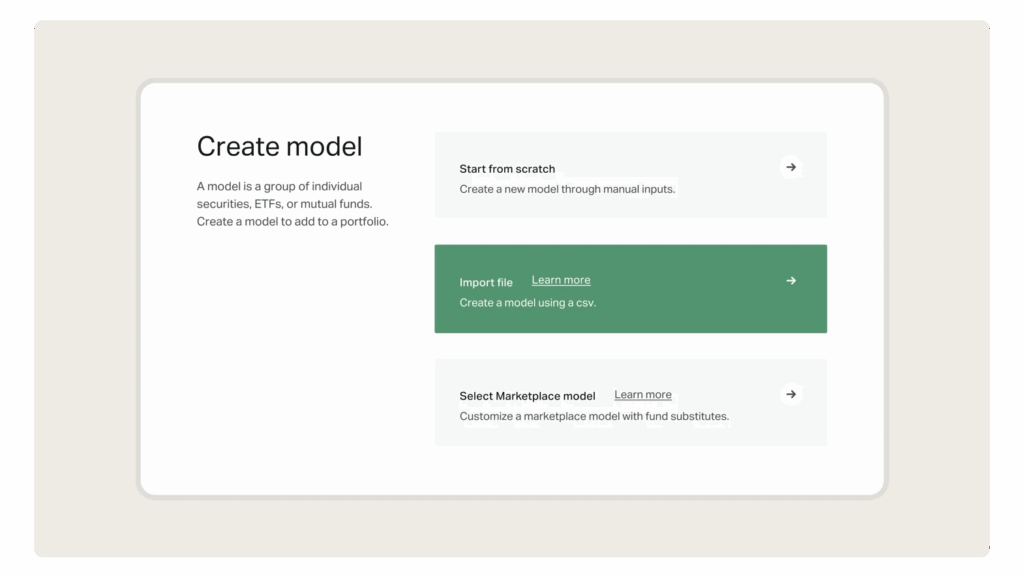
Task: Click the arrow icon on Start from scratch card
Action: [791, 167]
